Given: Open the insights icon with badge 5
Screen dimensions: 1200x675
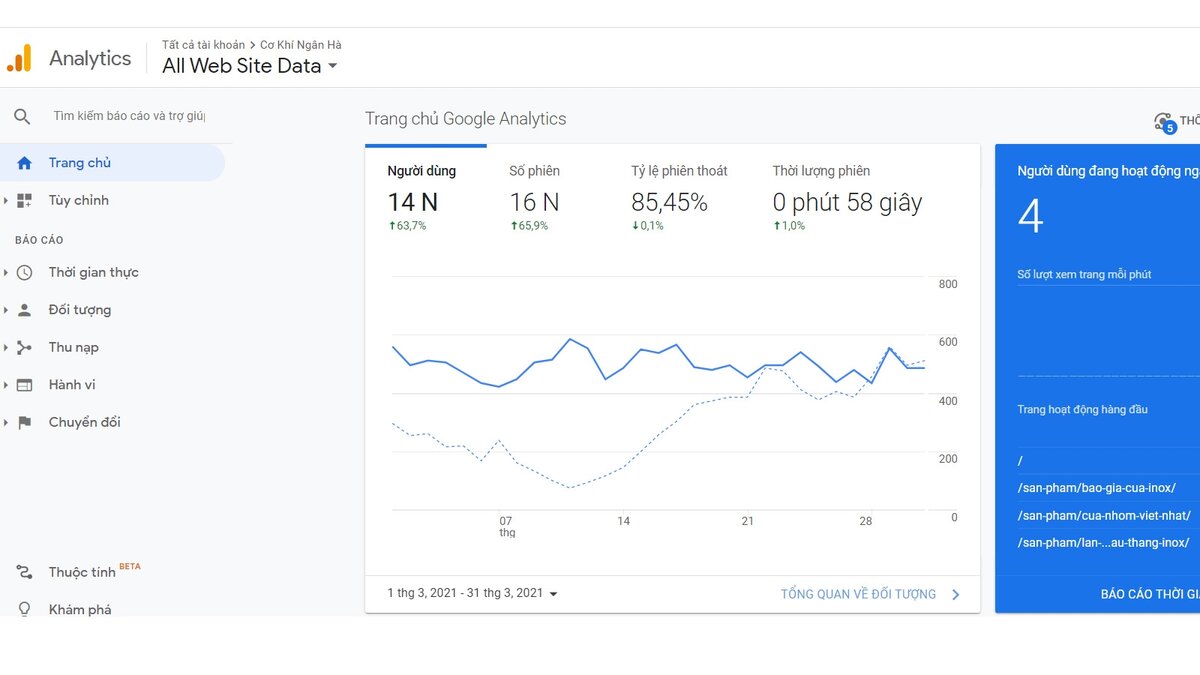Looking at the screenshot, I should coord(1165,122).
